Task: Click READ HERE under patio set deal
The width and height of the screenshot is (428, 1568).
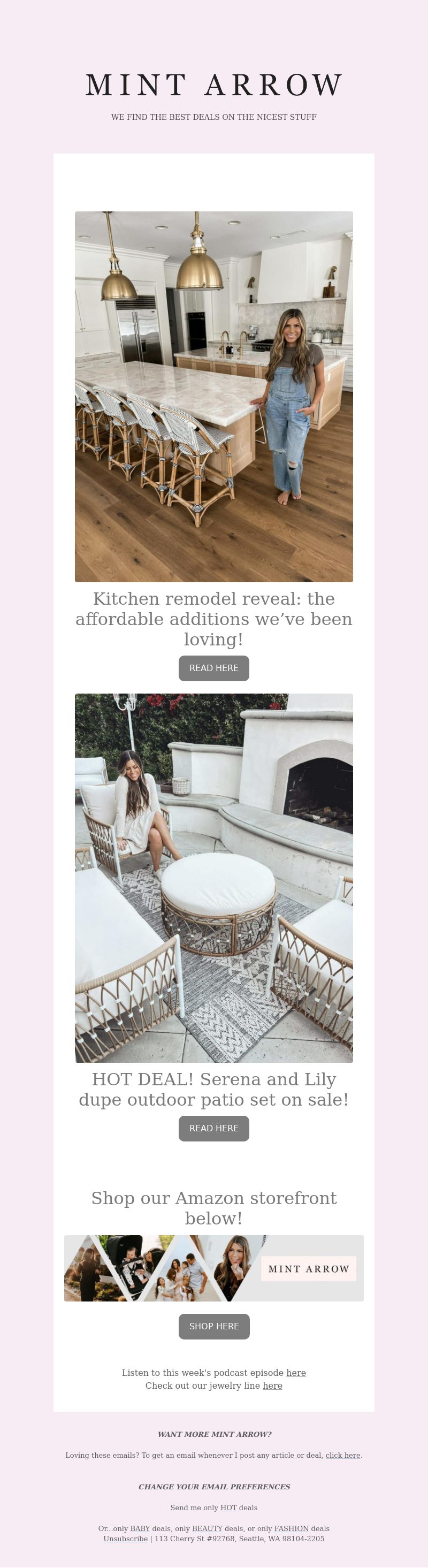Action: 213,1129
